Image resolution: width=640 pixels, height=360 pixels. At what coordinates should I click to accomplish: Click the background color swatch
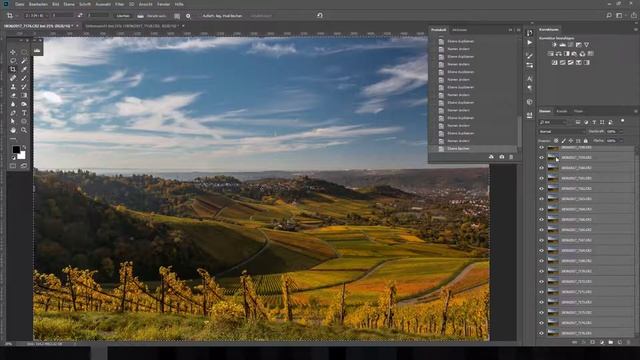coord(22,156)
